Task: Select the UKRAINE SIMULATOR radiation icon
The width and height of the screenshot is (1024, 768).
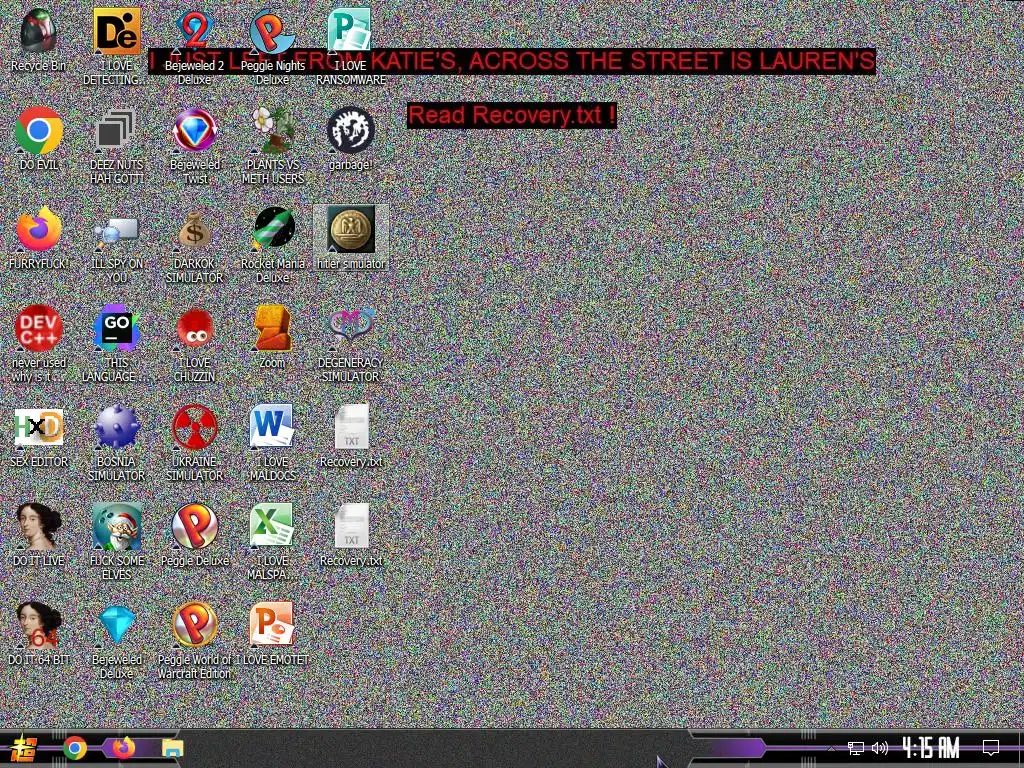Action: [x=195, y=428]
